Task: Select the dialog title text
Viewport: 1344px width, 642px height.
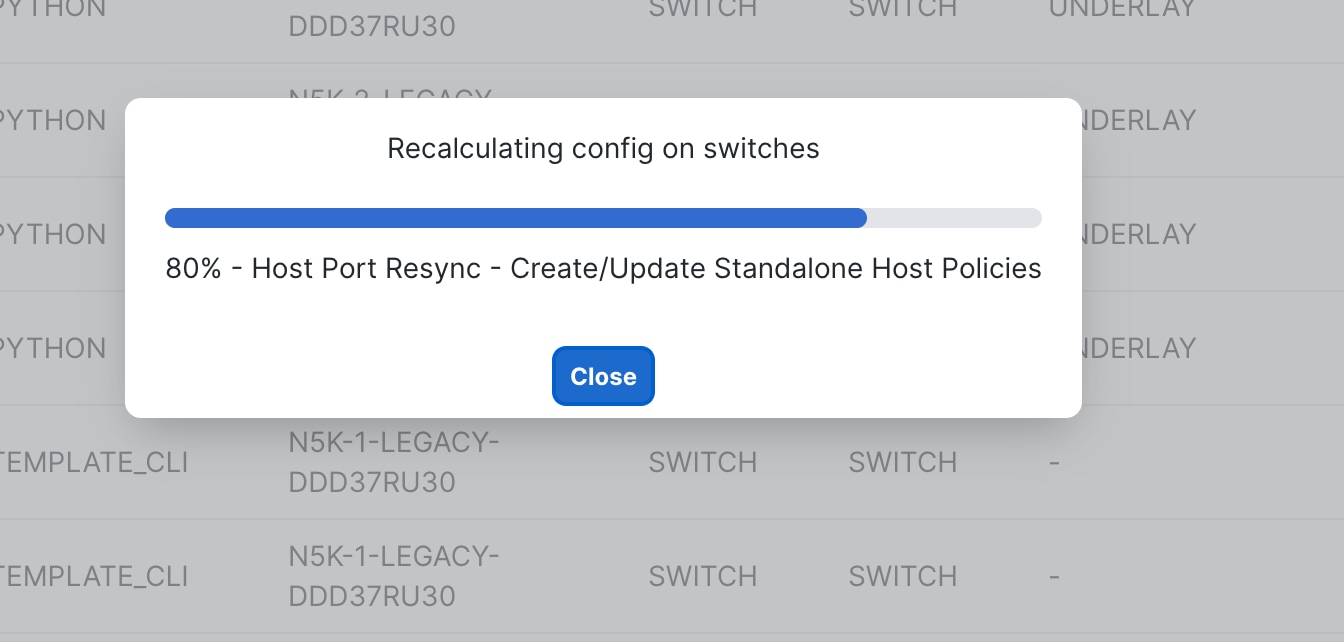Action: point(603,148)
